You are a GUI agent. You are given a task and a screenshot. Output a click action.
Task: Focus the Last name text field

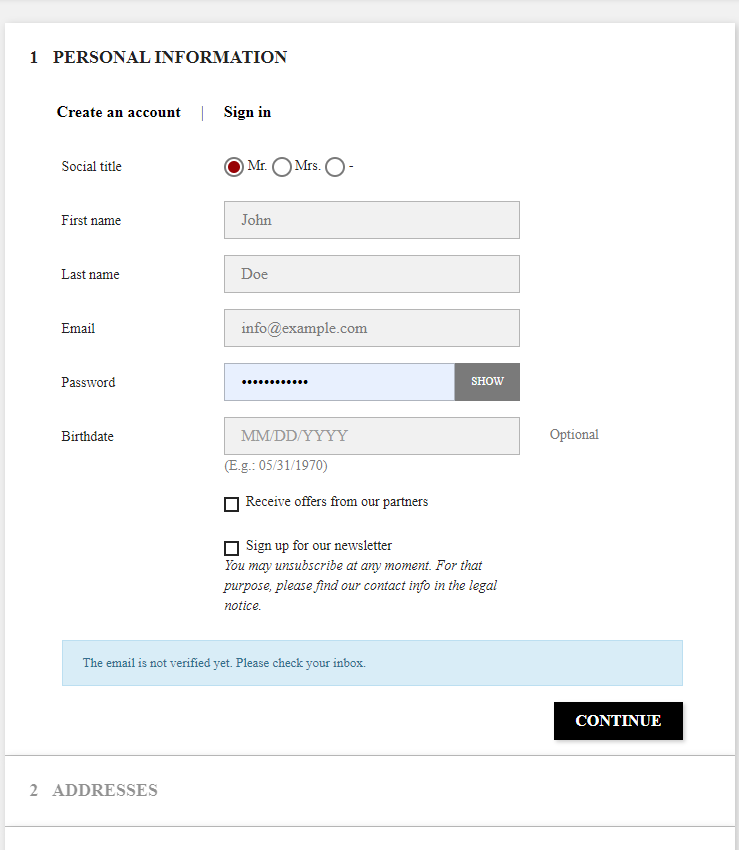point(371,274)
